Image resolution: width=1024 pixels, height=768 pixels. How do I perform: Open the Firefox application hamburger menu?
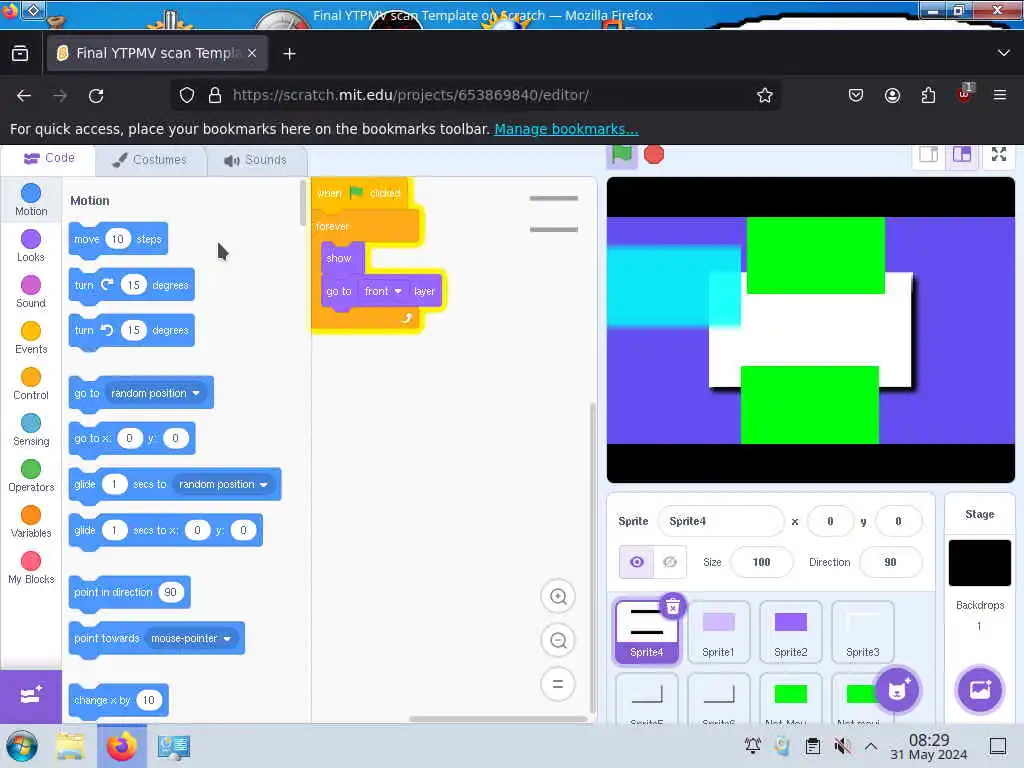tap(1000, 95)
